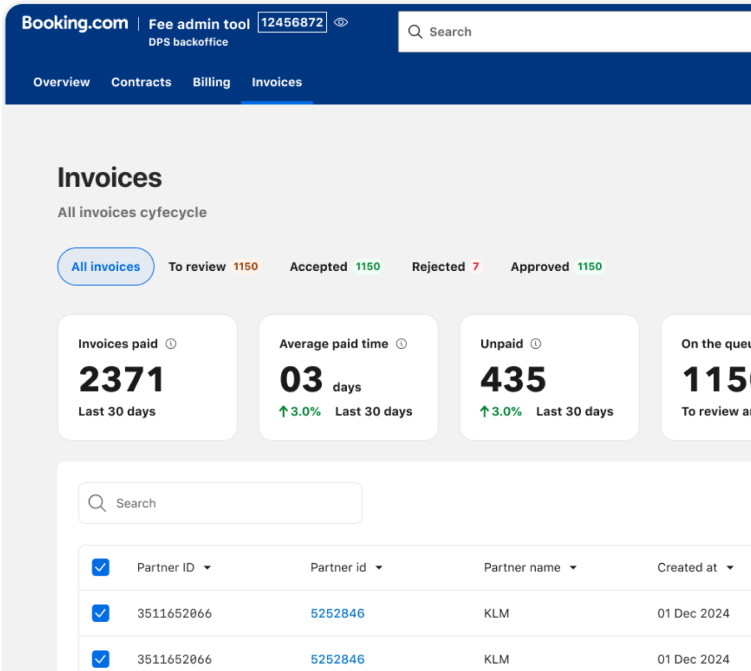Expand the Partner name column dropdown
The width and height of the screenshot is (751, 671).
(x=573, y=568)
